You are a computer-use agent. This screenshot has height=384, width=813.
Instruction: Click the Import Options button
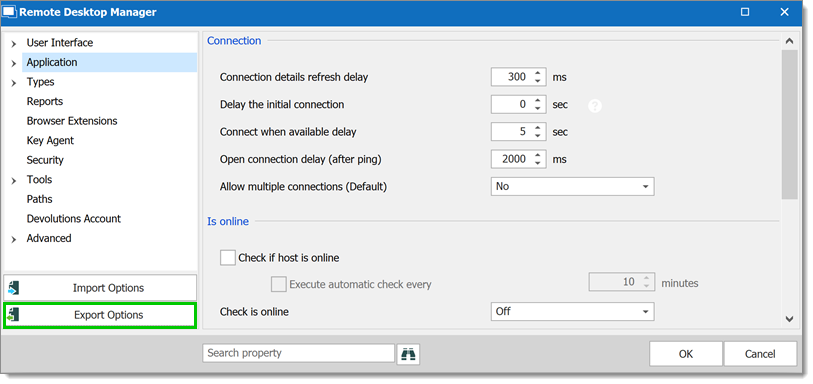[x=100, y=288]
